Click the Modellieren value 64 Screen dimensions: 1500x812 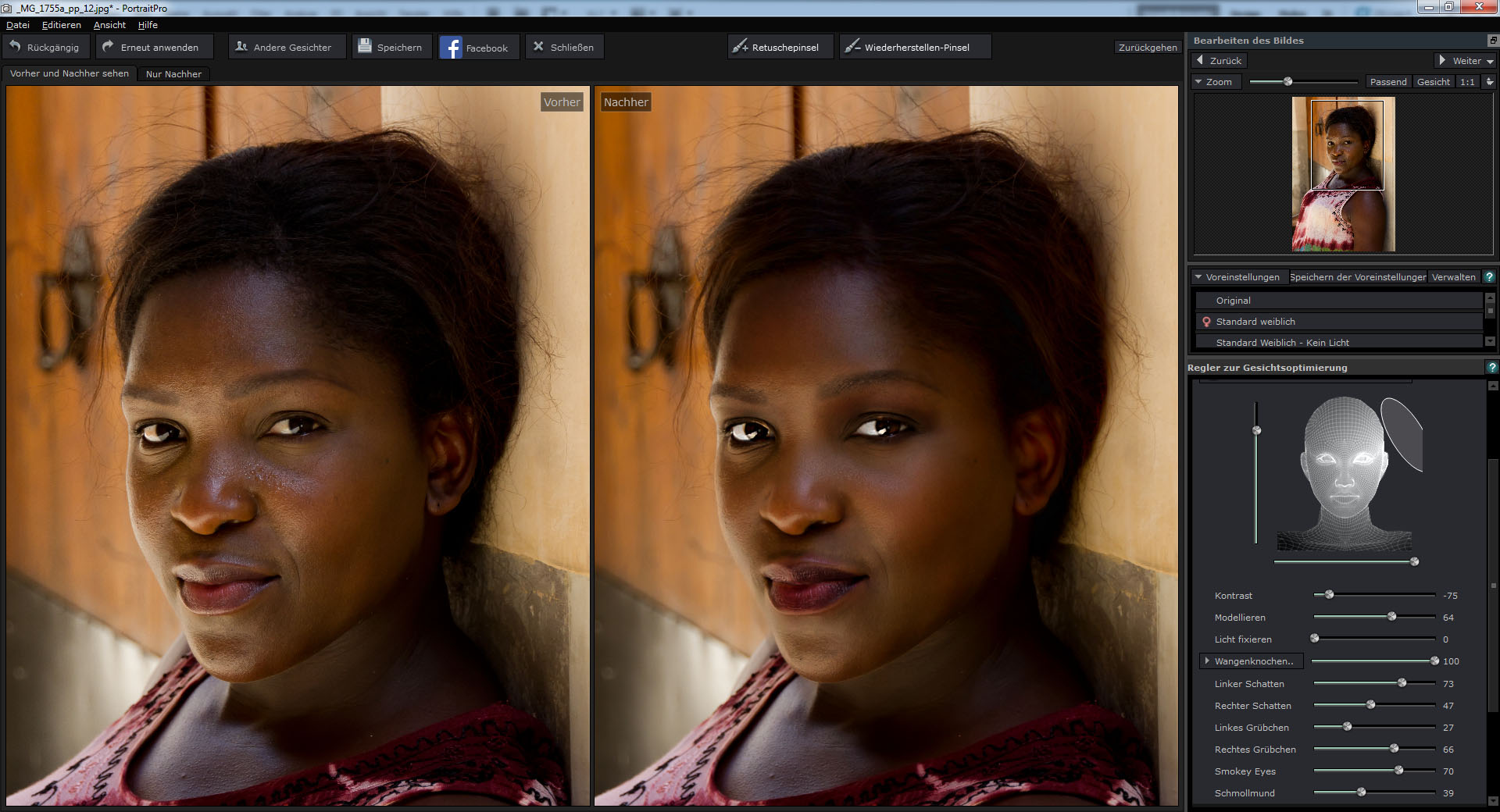click(1448, 618)
